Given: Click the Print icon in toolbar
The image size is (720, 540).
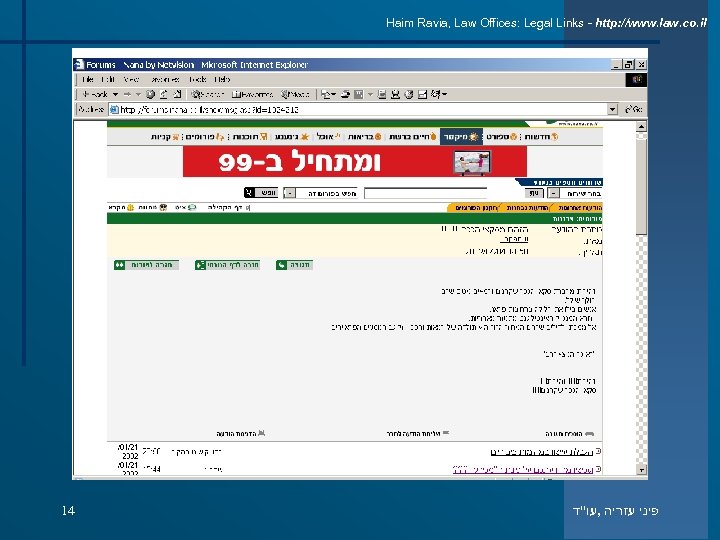Looking at the screenshot, I should point(345,95).
